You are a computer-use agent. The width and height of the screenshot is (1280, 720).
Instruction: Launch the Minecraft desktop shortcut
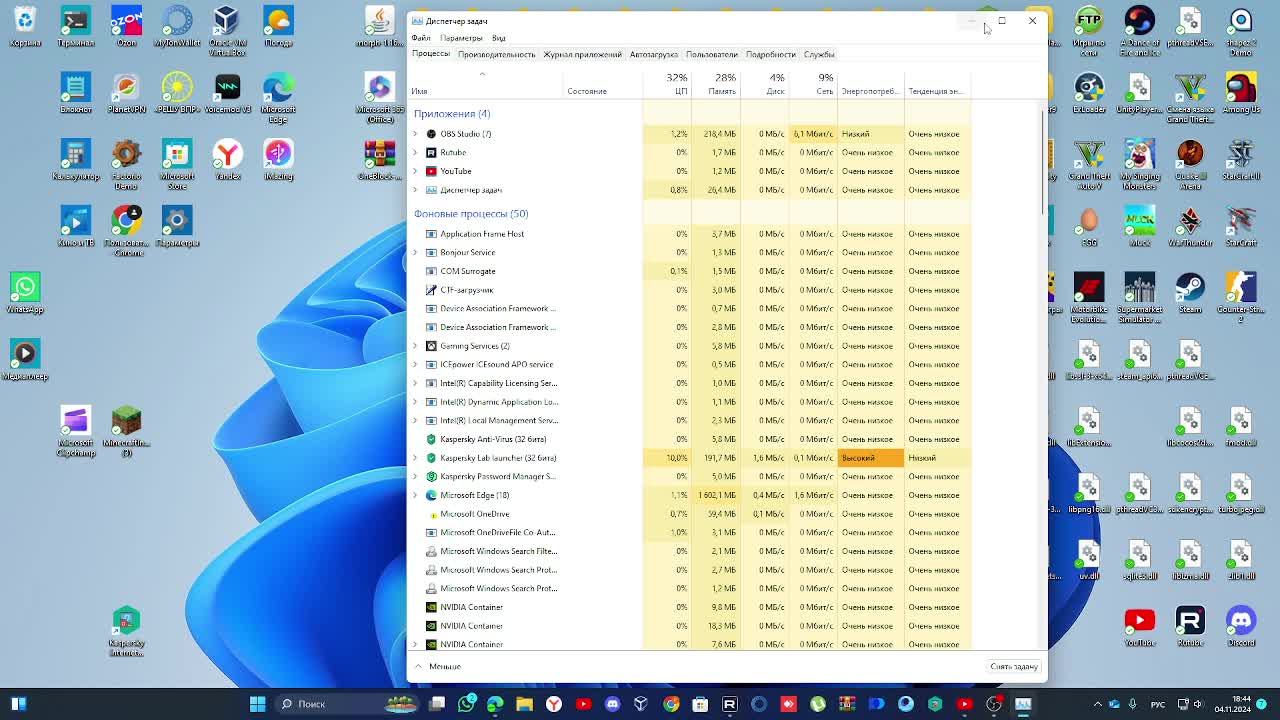126,430
